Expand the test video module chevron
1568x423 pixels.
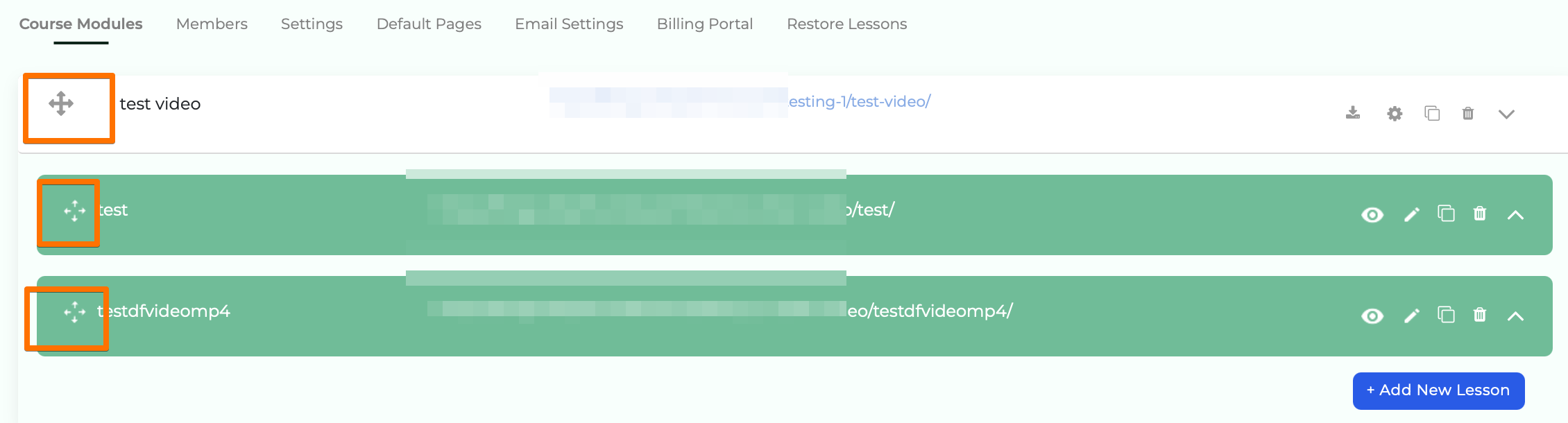(1506, 114)
